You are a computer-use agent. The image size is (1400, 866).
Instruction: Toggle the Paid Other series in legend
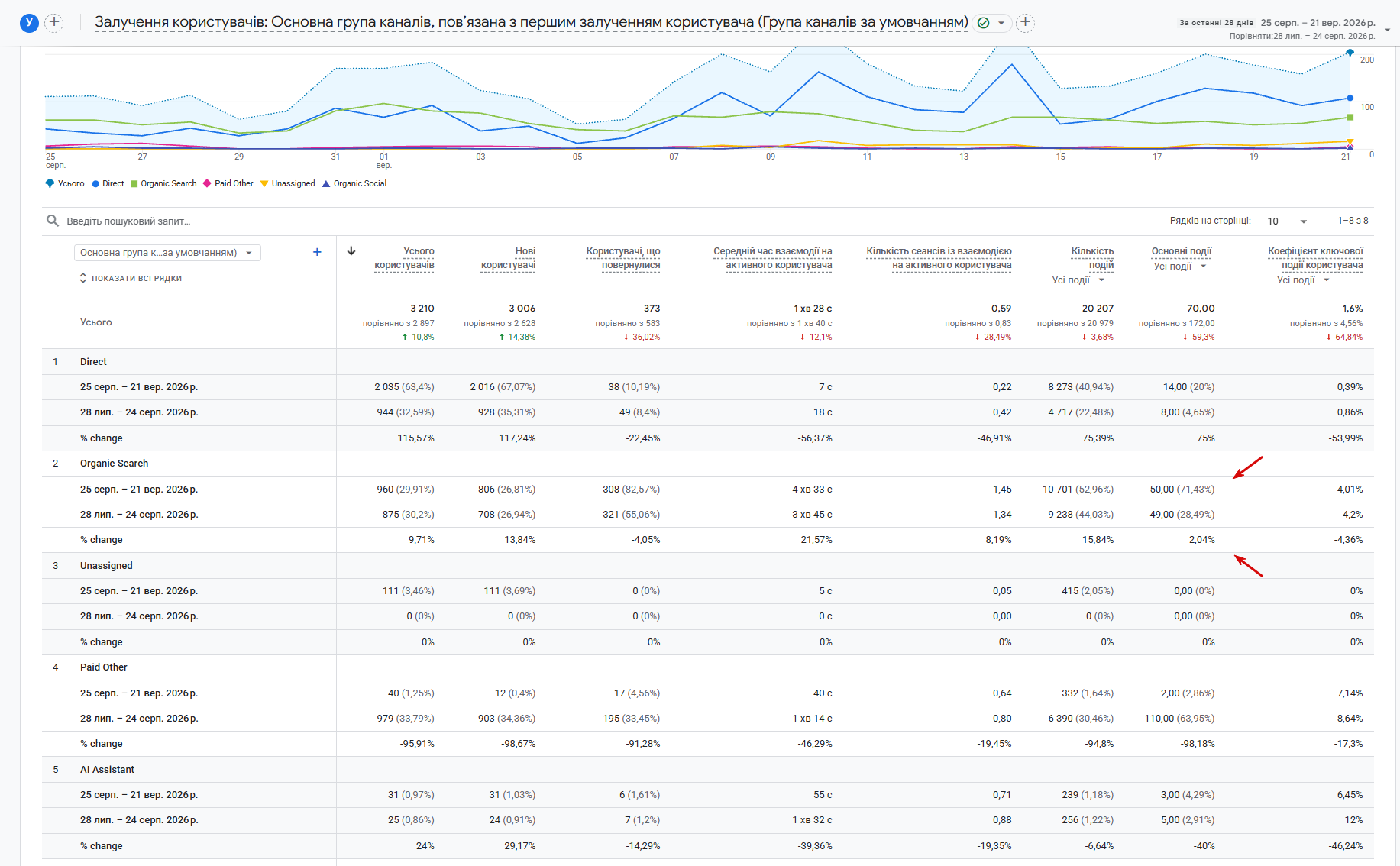coord(228,183)
